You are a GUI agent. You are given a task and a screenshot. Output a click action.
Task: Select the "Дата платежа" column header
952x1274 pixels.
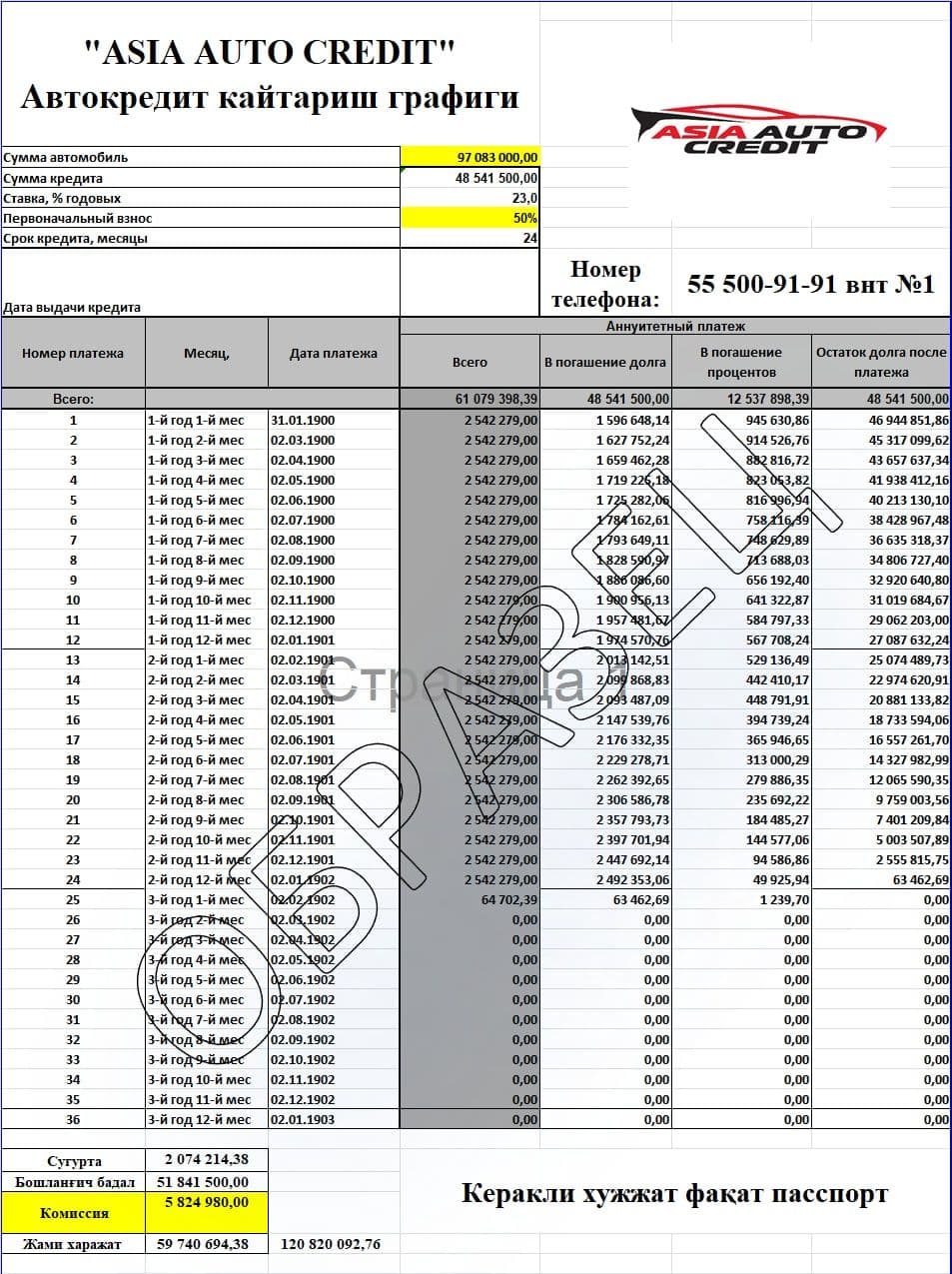[x=334, y=353]
